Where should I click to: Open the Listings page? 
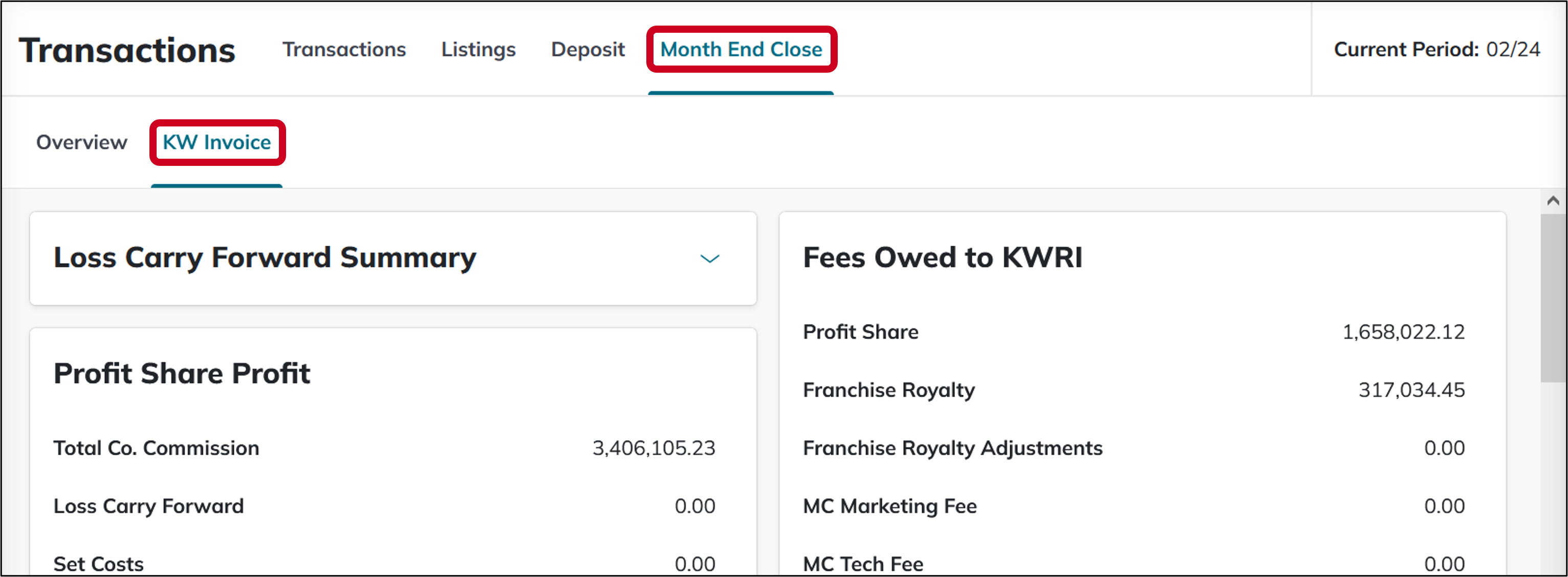pos(478,49)
